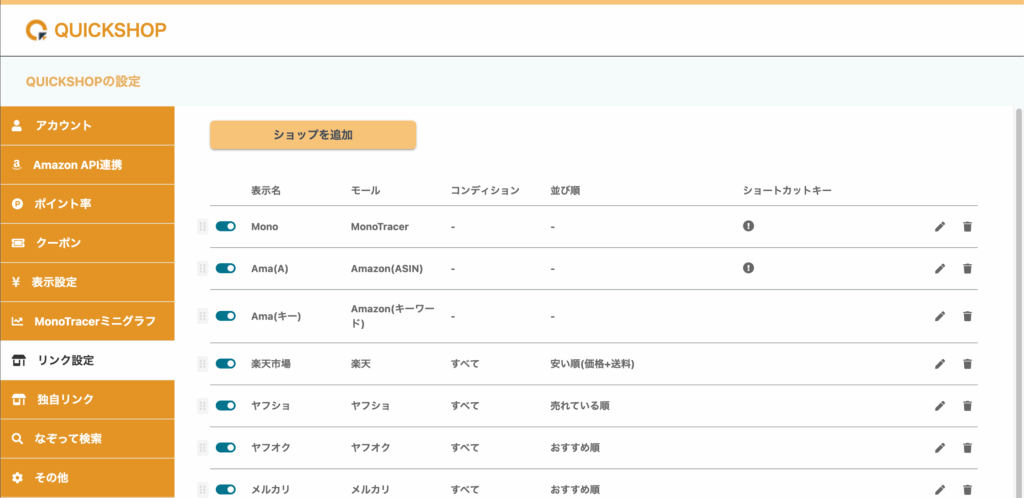This screenshot has height=498, width=1024.
Task: Disable the Mono shop toggle
Action: (x=225, y=226)
